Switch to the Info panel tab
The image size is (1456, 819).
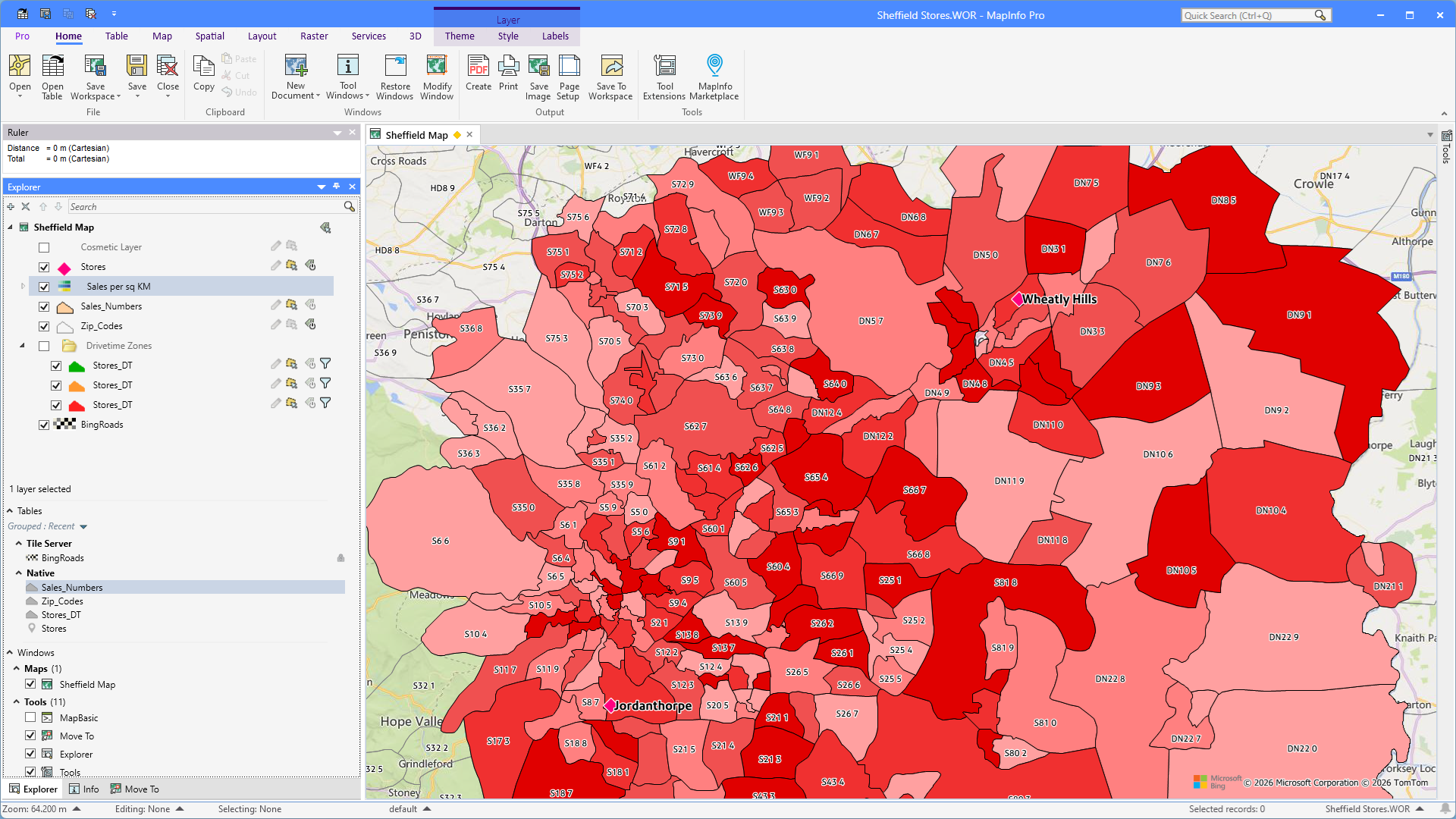coord(84,789)
